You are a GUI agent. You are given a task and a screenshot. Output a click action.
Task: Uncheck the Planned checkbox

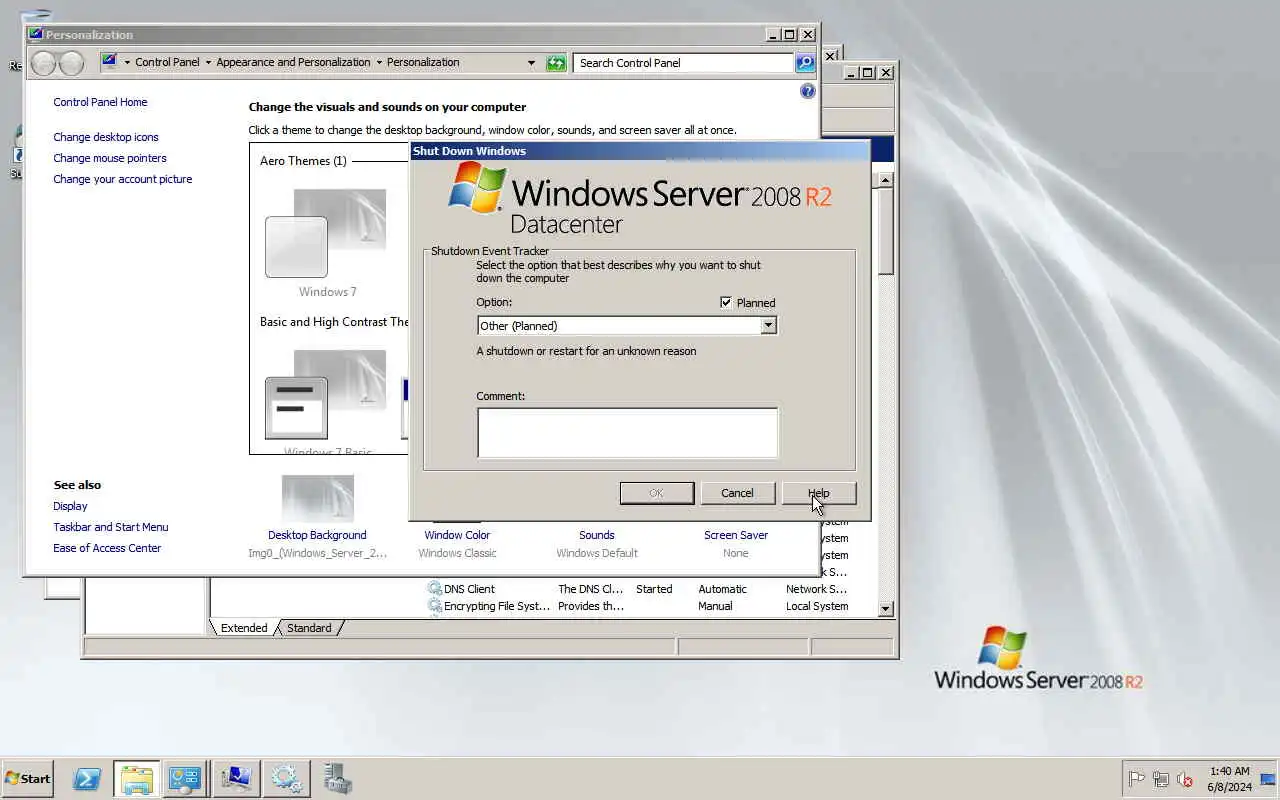click(726, 302)
